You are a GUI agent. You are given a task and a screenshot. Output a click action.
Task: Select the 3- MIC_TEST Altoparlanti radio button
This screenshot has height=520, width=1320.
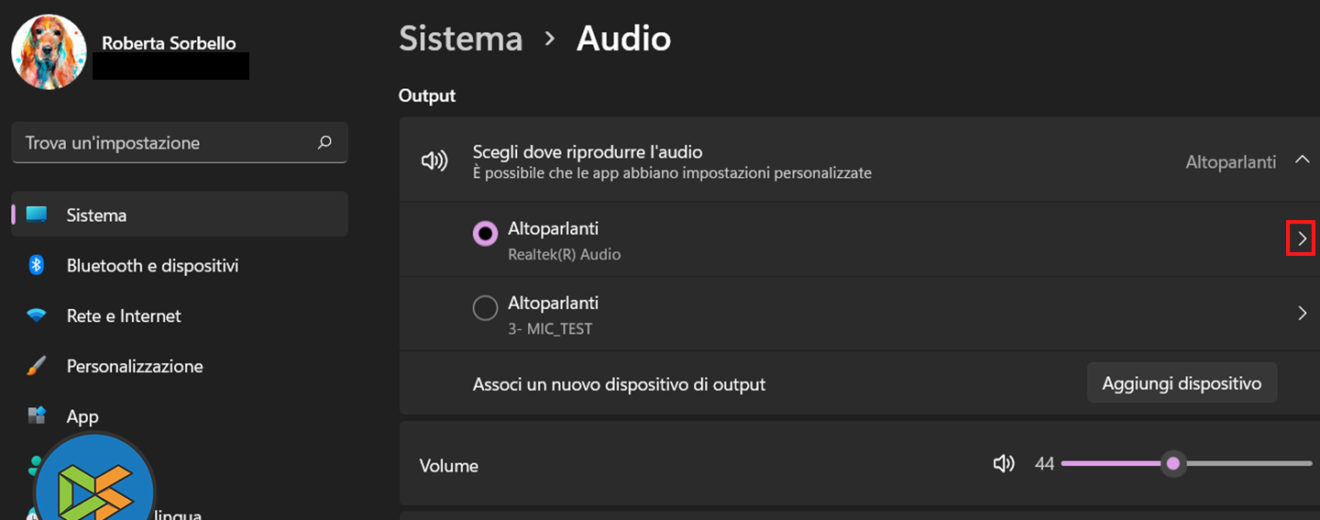[x=485, y=308]
